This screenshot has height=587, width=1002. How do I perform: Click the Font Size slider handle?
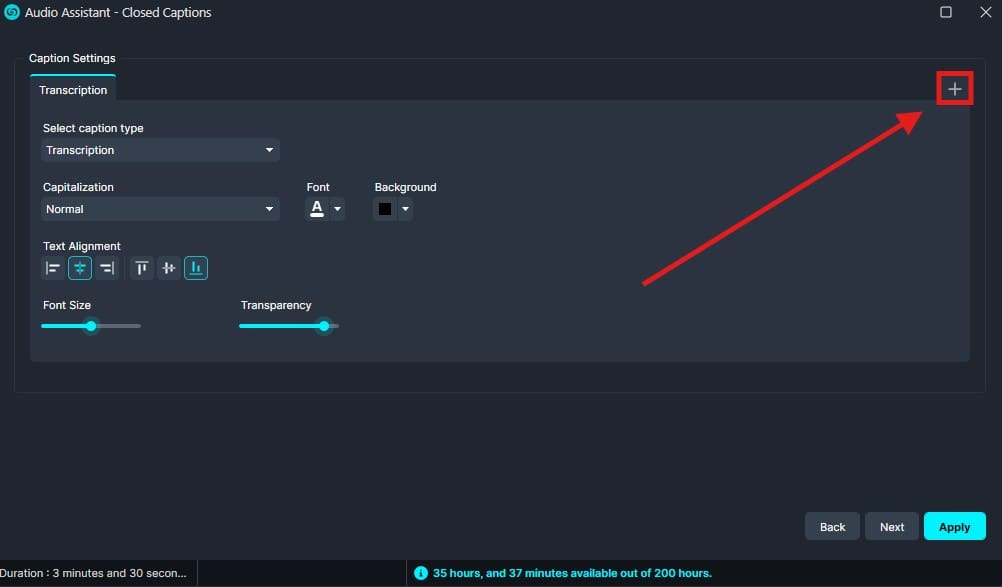click(x=91, y=326)
